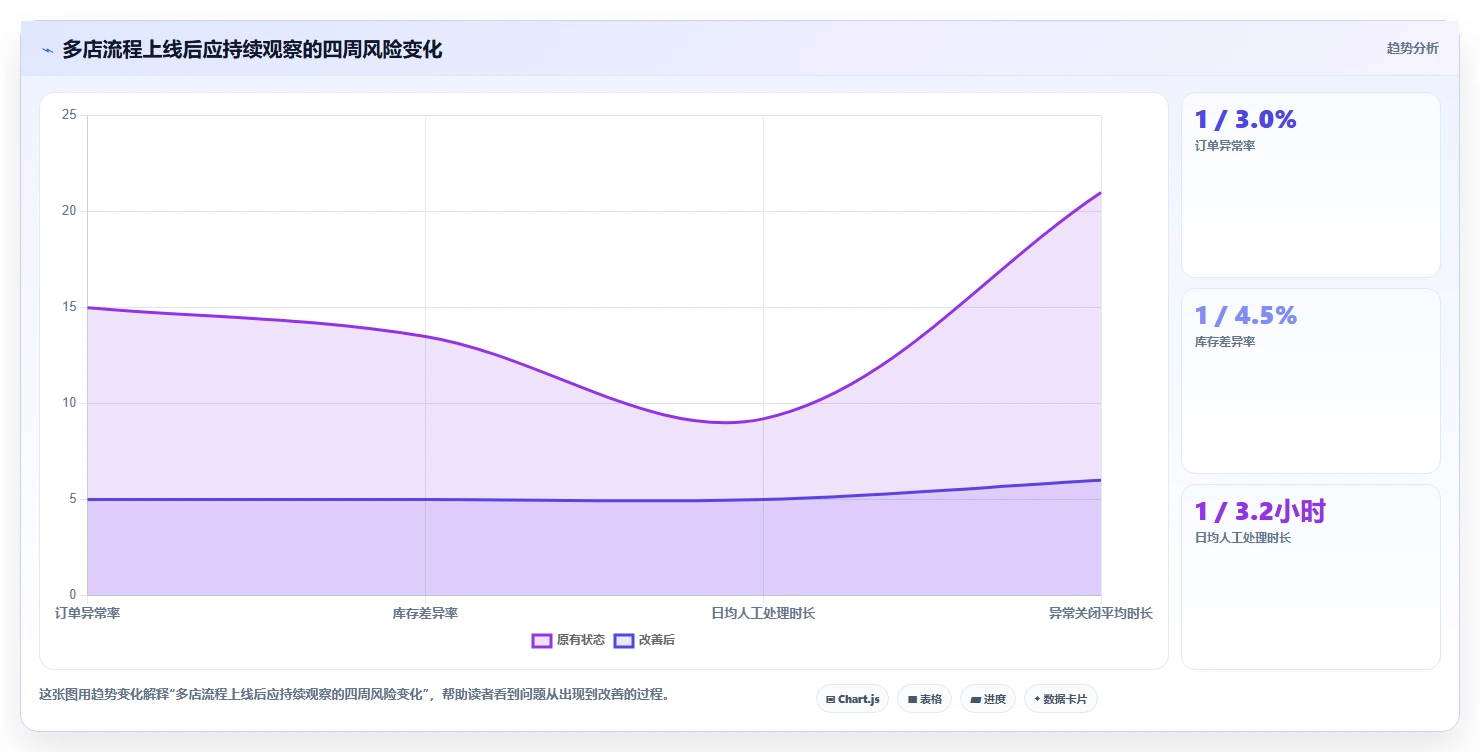The height and width of the screenshot is (752, 1480).
Task: Select the Chart.js chip
Action: tap(852, 699)
